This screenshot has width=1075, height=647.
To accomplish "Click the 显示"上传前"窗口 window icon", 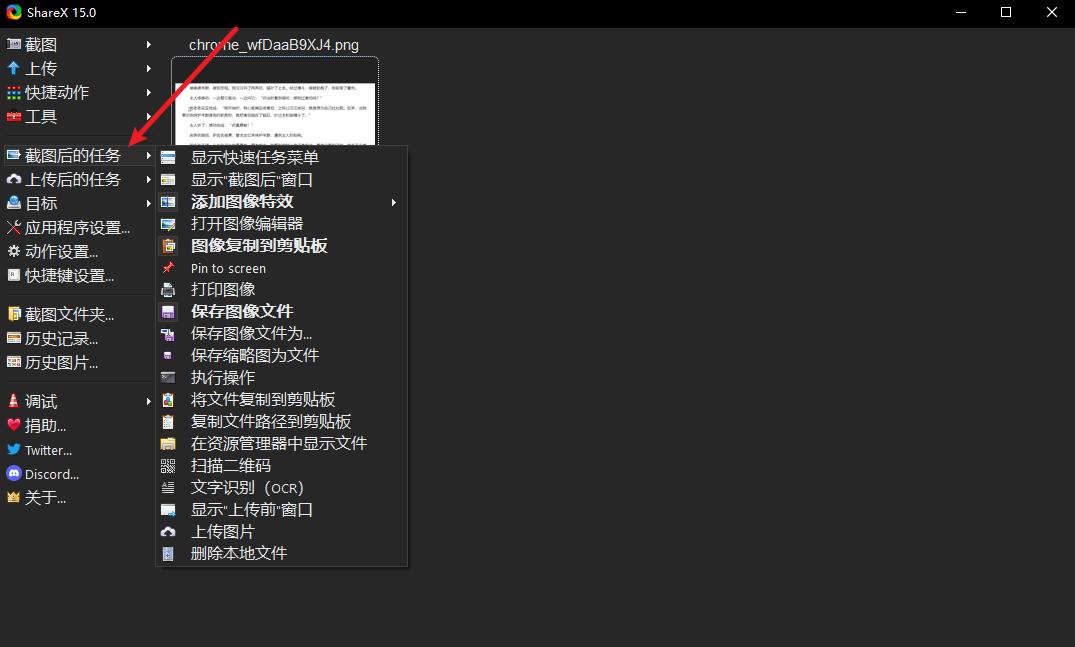I will [168, 510].
